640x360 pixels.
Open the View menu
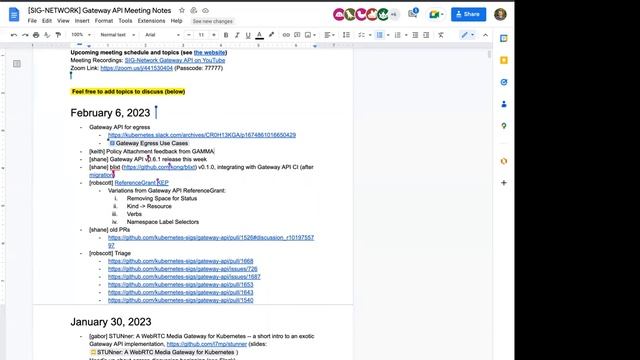coord(63,21)
